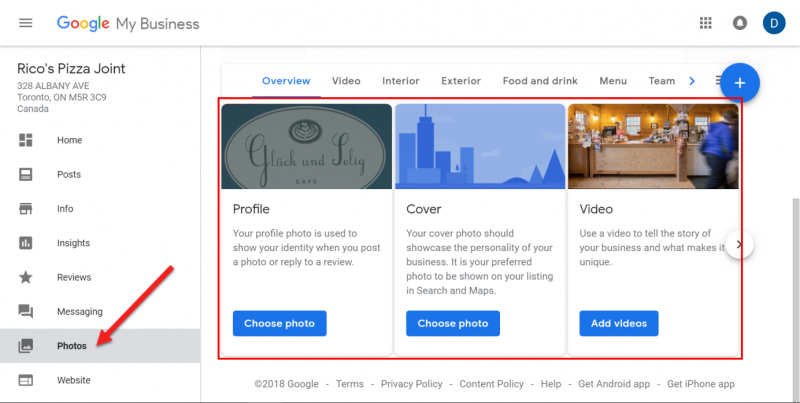Open the Privacy Policy link
Screen dimensions: 800x403
[412, 384]
